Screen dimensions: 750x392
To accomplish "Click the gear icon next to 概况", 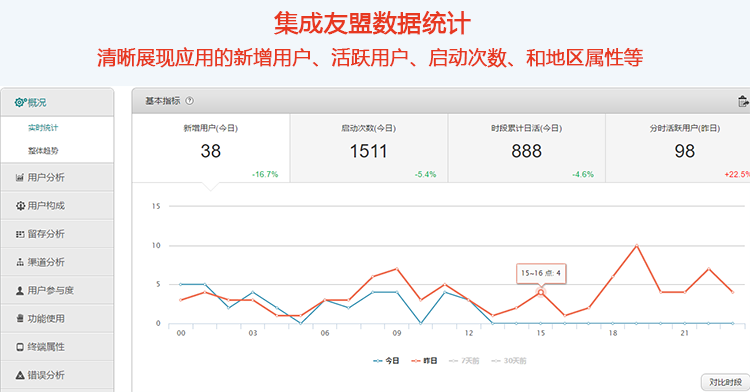I will [x=20, y=102].
